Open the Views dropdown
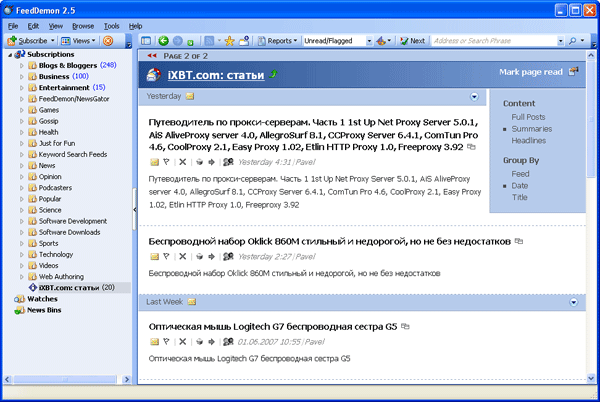Viewport: 600px width, 402px height. click(78, 41)
